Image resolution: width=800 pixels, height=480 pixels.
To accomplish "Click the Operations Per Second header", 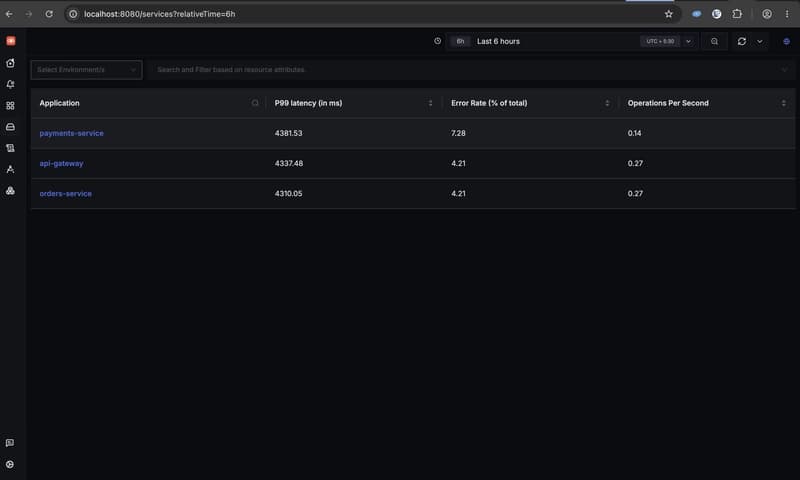I will (668, 103).
